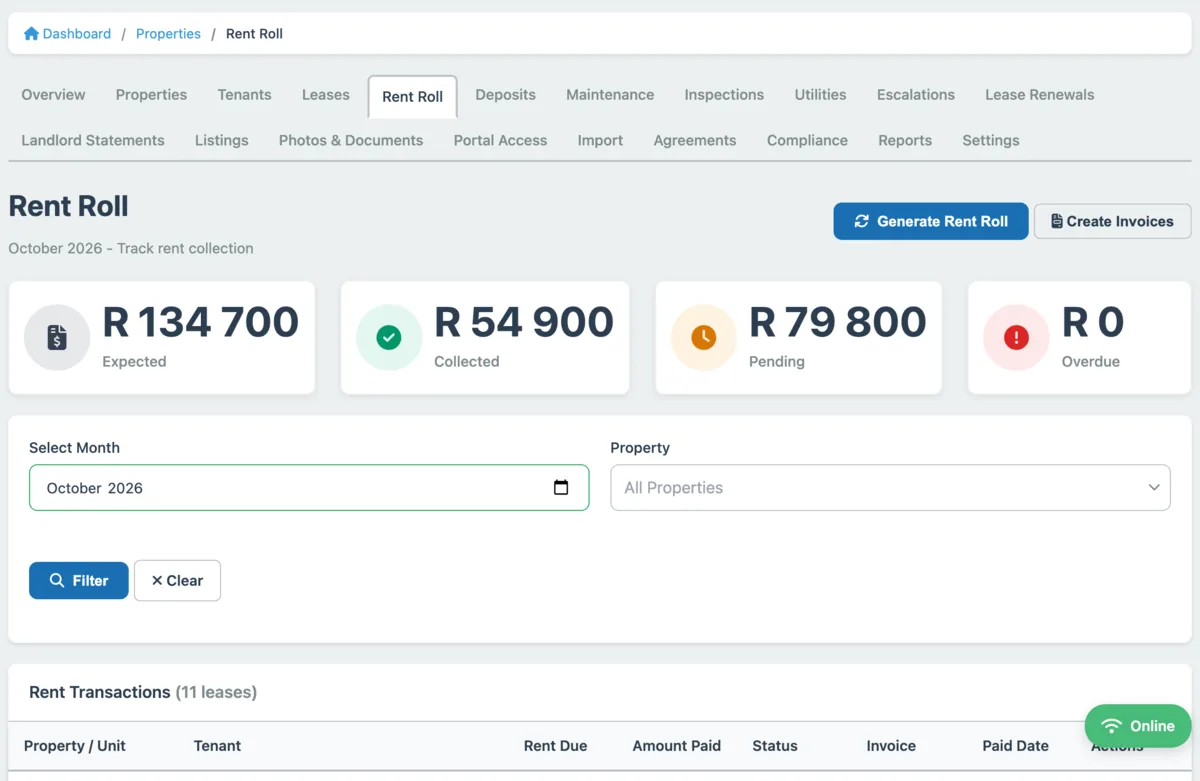Click the R 134 700 Expected amount
The image size is (1200, 781).
[x=201, y=322]
